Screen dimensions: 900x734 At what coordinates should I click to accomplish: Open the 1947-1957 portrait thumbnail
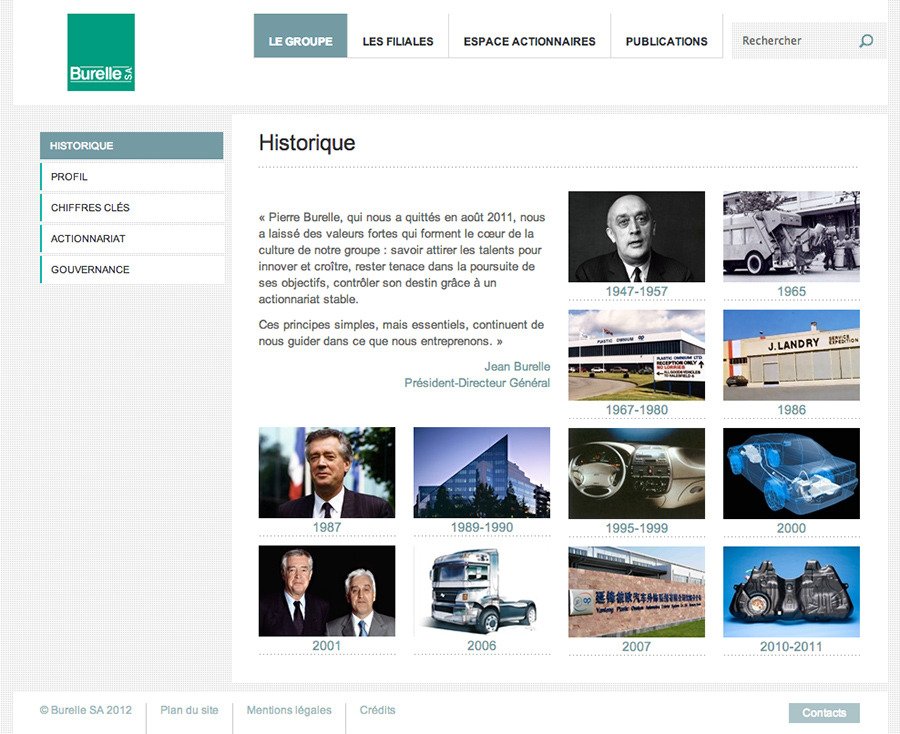point(636,237)
